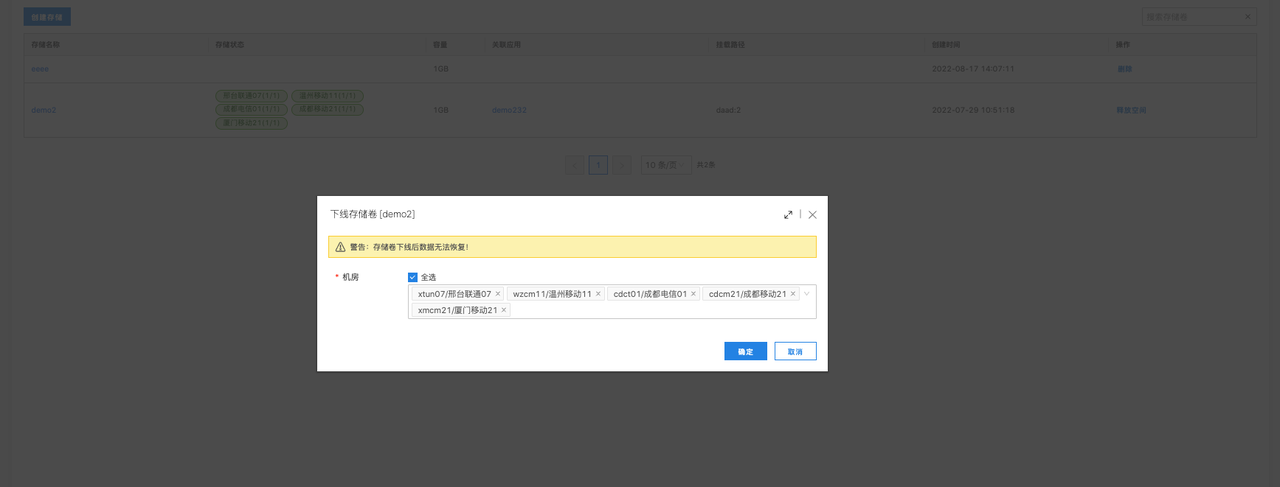Remove the xtun07/邢台联通07 tag
Screen dimensions: 1280x487
(497, 294)
